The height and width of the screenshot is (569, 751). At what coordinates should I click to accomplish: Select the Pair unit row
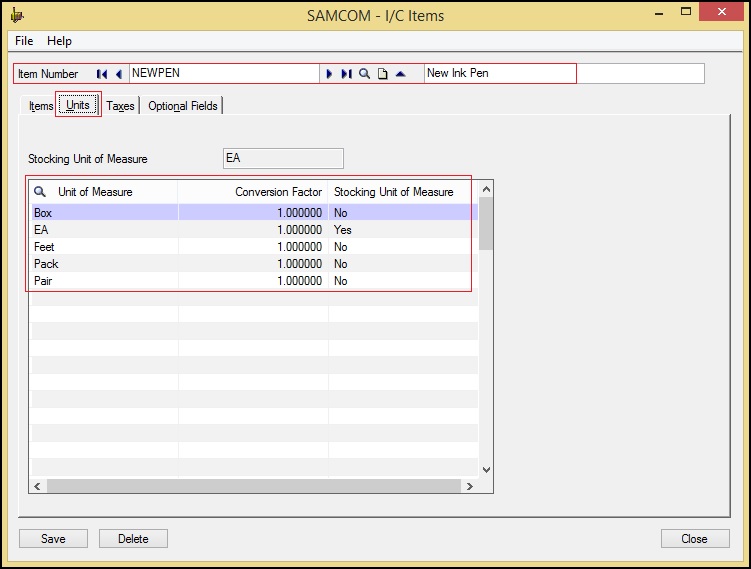254,281
